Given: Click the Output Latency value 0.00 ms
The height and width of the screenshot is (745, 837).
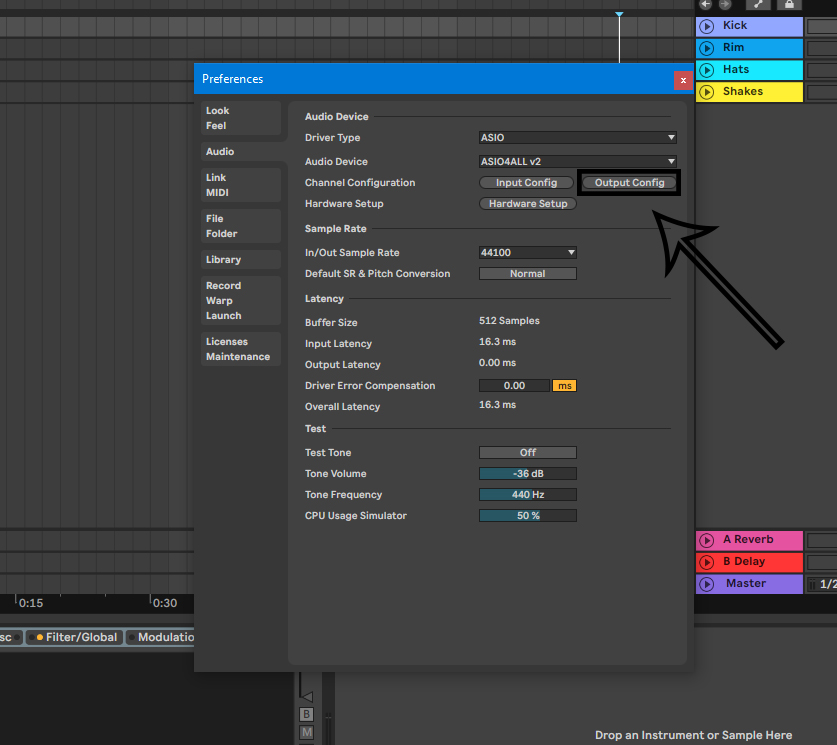Looking at the screenshot, I should point(498,363).
